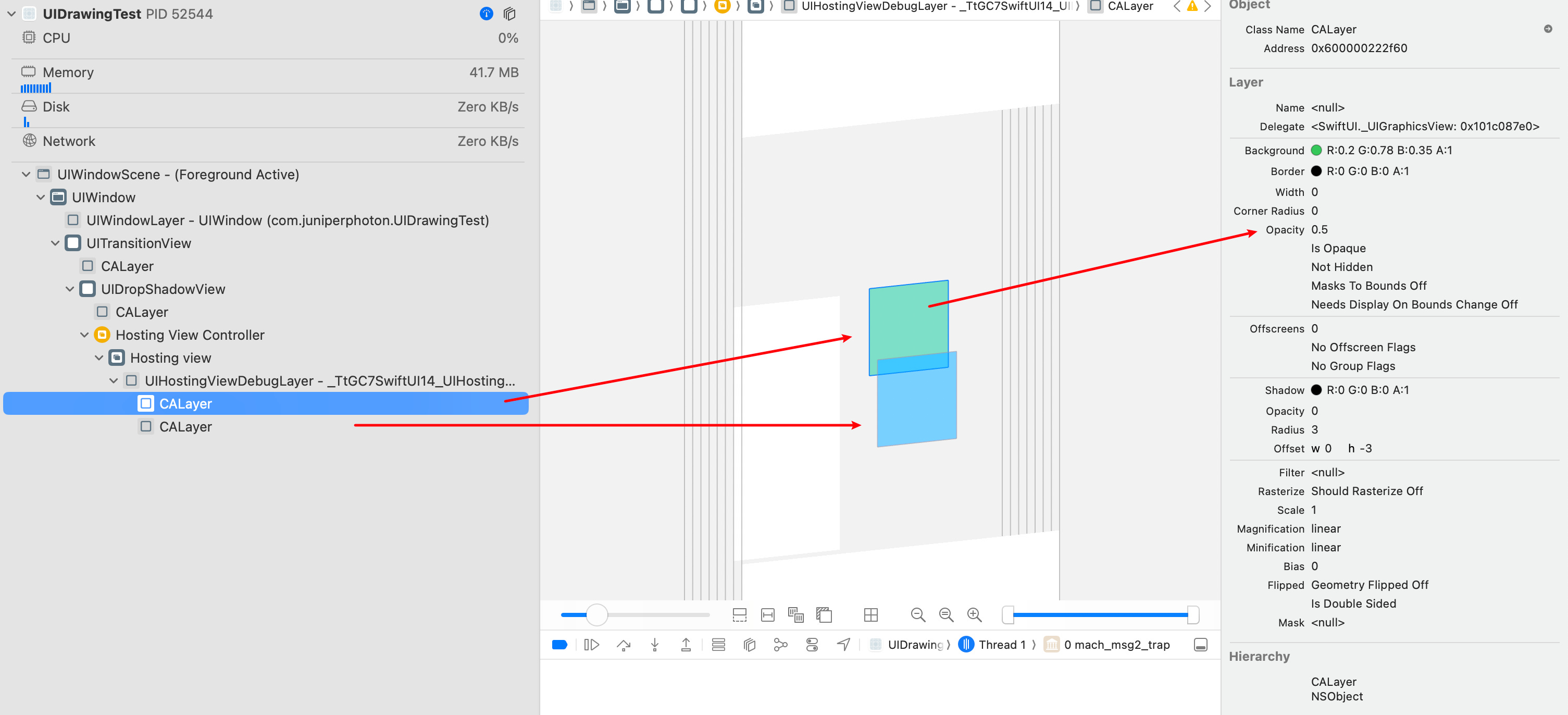This screenshot has width=1568, height=715.
Task: Click Thread 1 in debug bar
Action: coord(1001,644)
